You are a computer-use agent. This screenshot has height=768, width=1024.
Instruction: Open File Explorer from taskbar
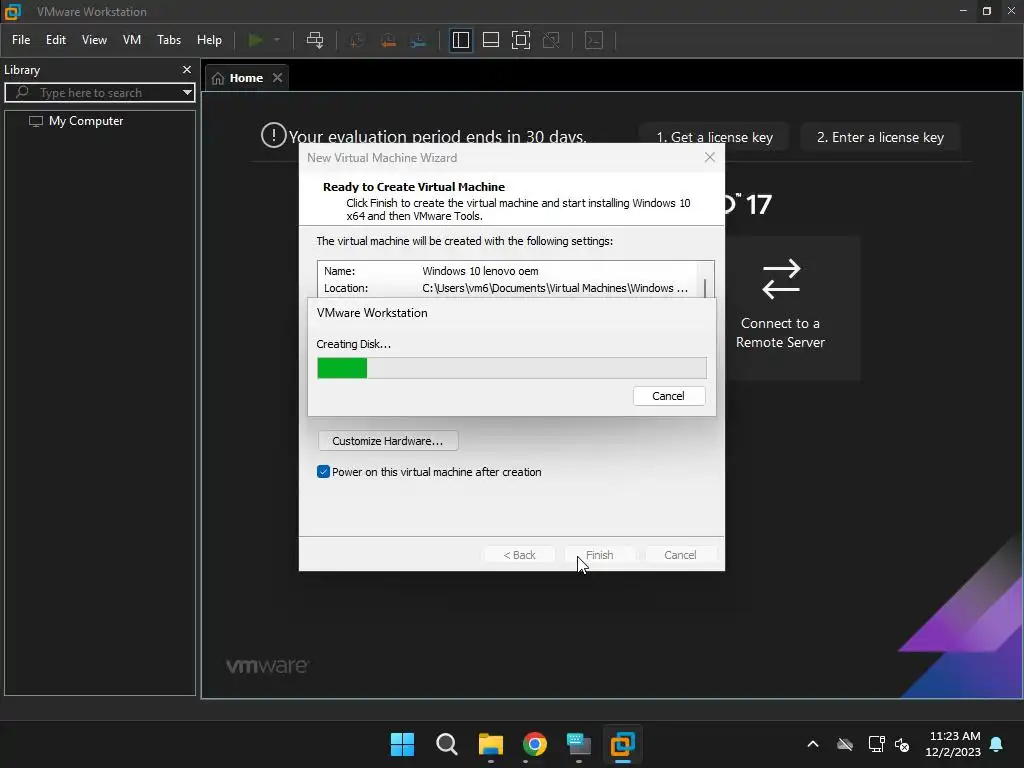pos(490,744)
